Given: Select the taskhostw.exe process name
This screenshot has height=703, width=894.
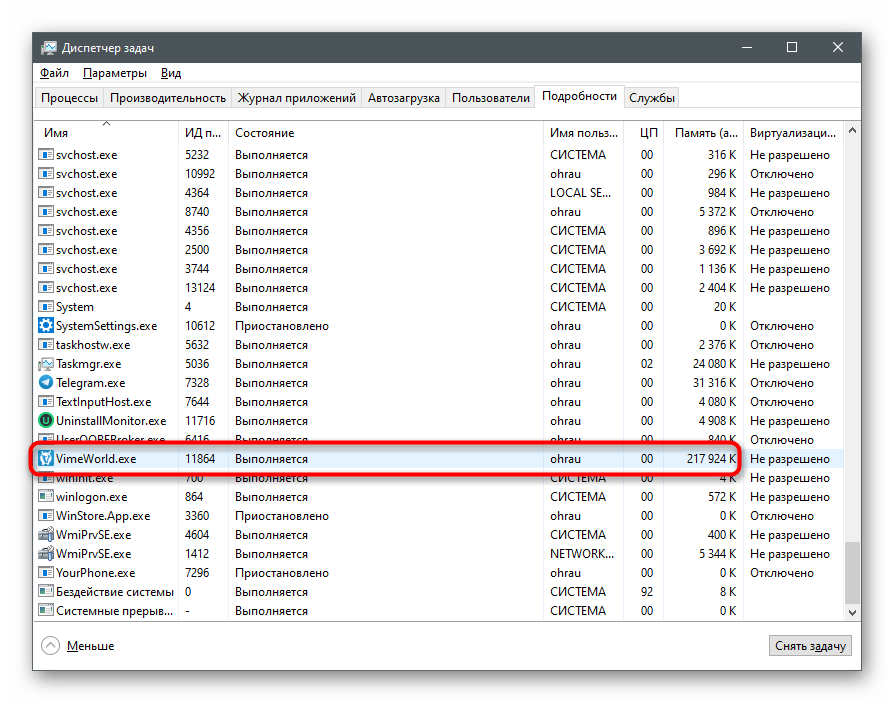Looking at the screenshot, I should (x=93, y=344).
